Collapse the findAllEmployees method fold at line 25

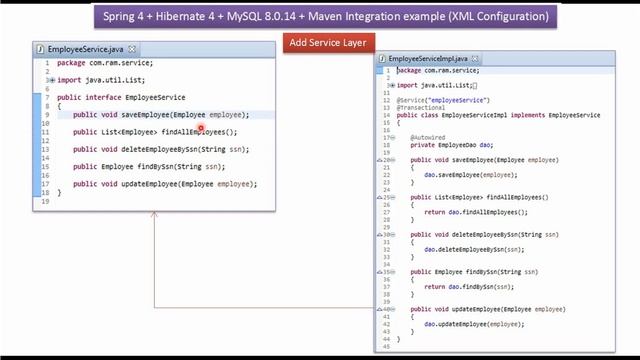393,198
